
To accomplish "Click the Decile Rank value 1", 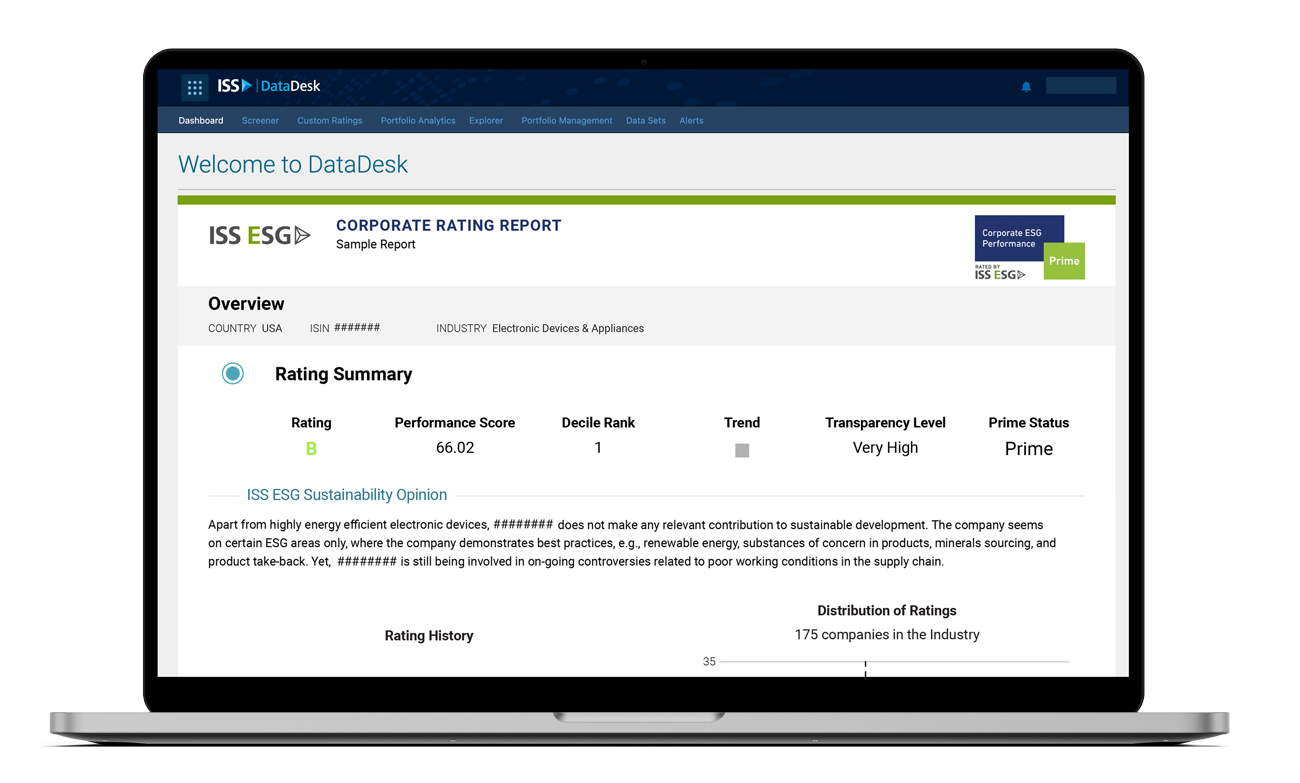I will click(598, 448).
